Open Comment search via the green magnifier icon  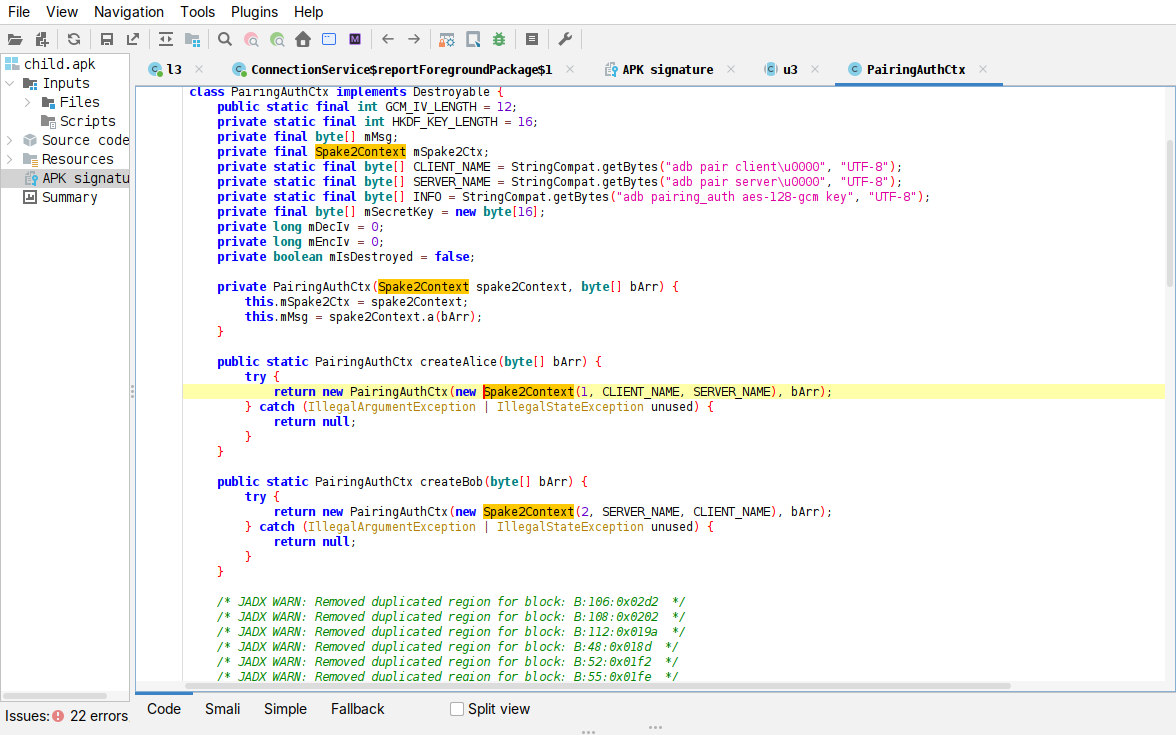278,40
